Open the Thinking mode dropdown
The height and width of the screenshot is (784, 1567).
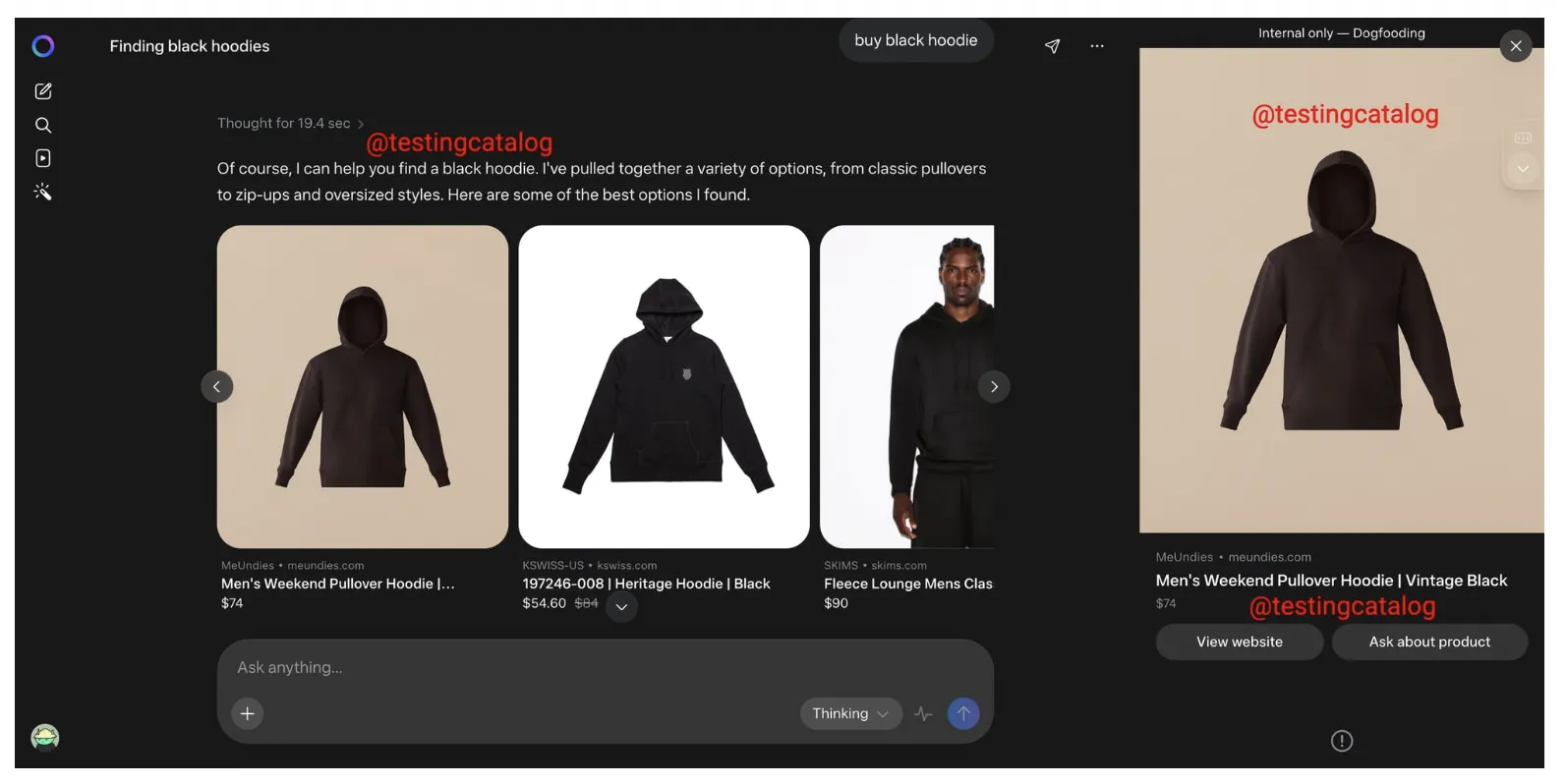[850, 714]
